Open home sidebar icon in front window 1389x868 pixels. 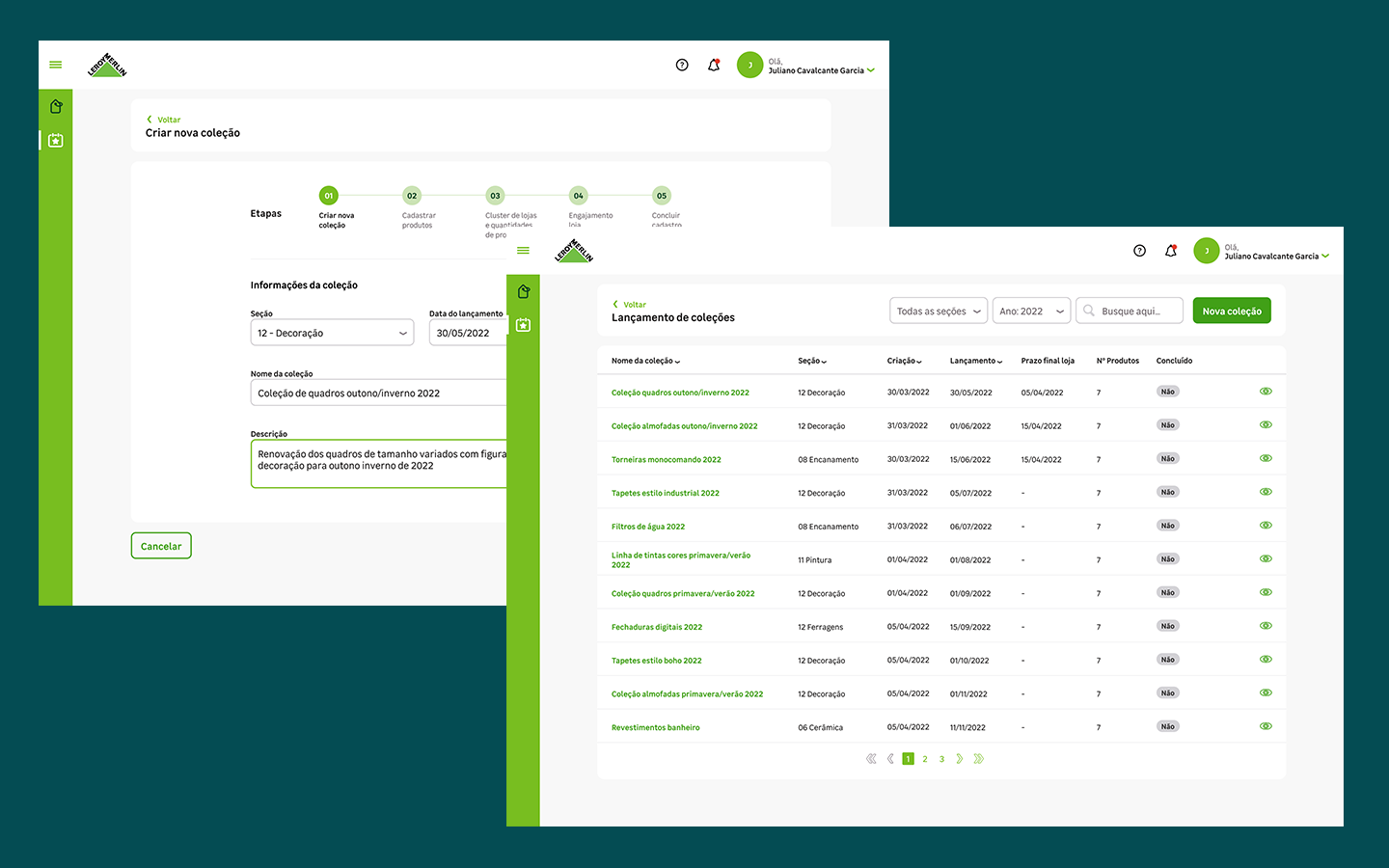pyautogui.click(x=523, y=291)
